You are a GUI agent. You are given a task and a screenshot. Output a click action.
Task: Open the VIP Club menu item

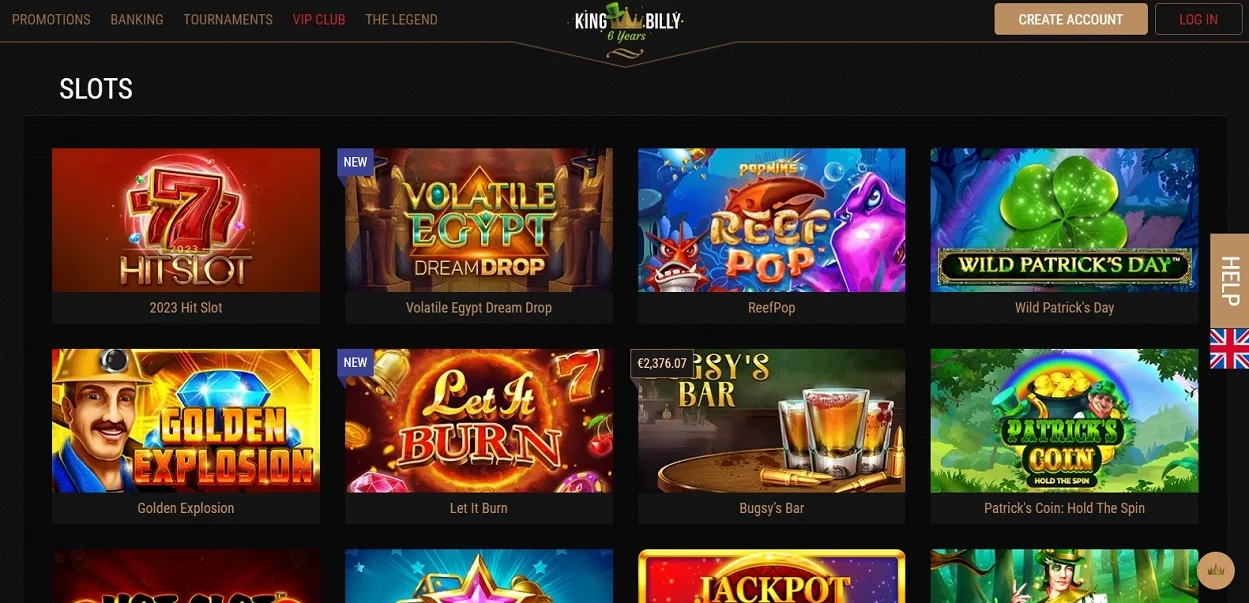tap(319, 19)
